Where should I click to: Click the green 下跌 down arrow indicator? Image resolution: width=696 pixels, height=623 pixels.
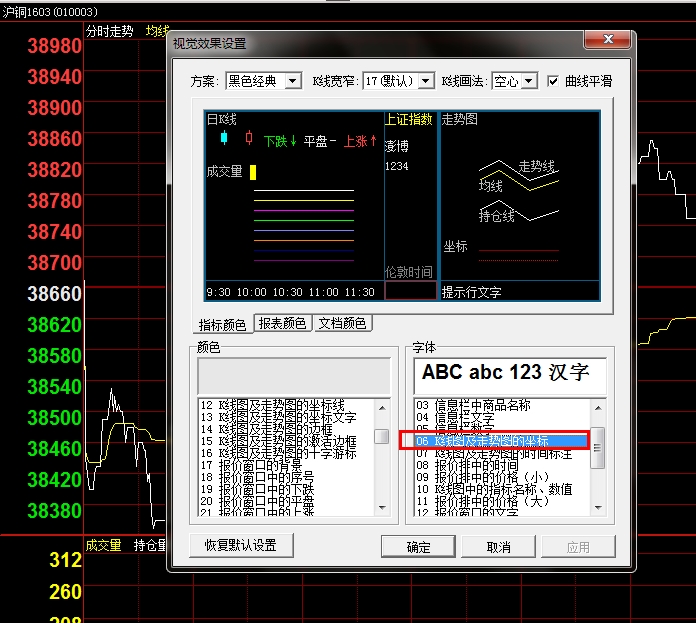coord(280,141)
